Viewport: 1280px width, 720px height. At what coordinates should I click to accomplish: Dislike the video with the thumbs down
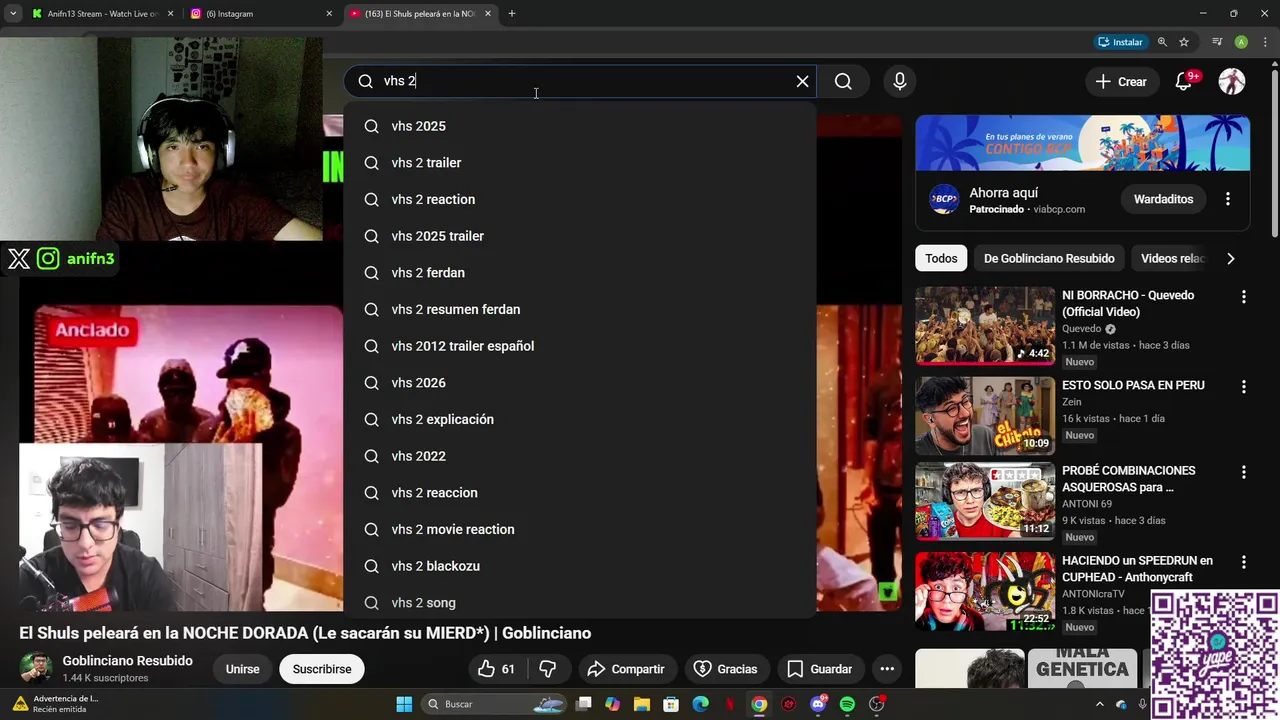(548, 669)
